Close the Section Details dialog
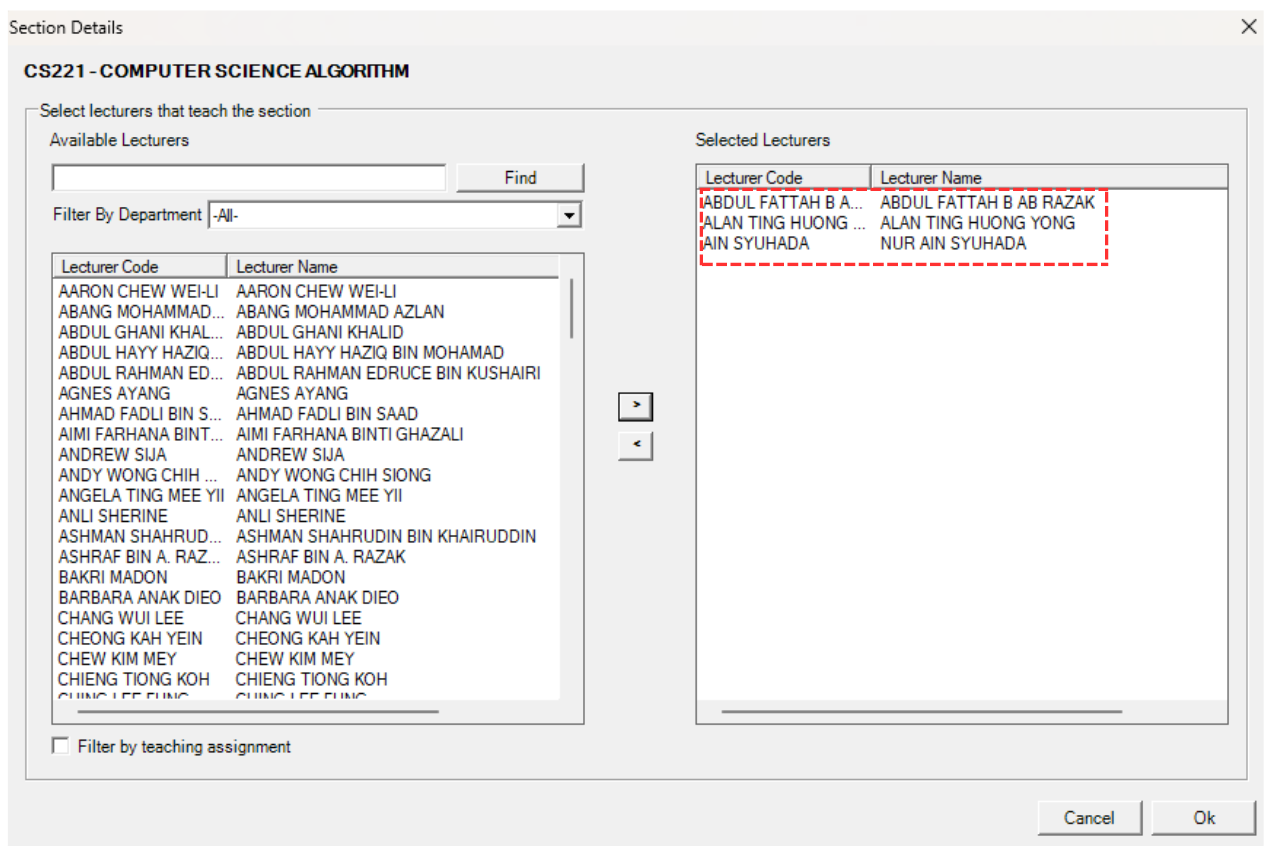 click(x=1248, y=27)
